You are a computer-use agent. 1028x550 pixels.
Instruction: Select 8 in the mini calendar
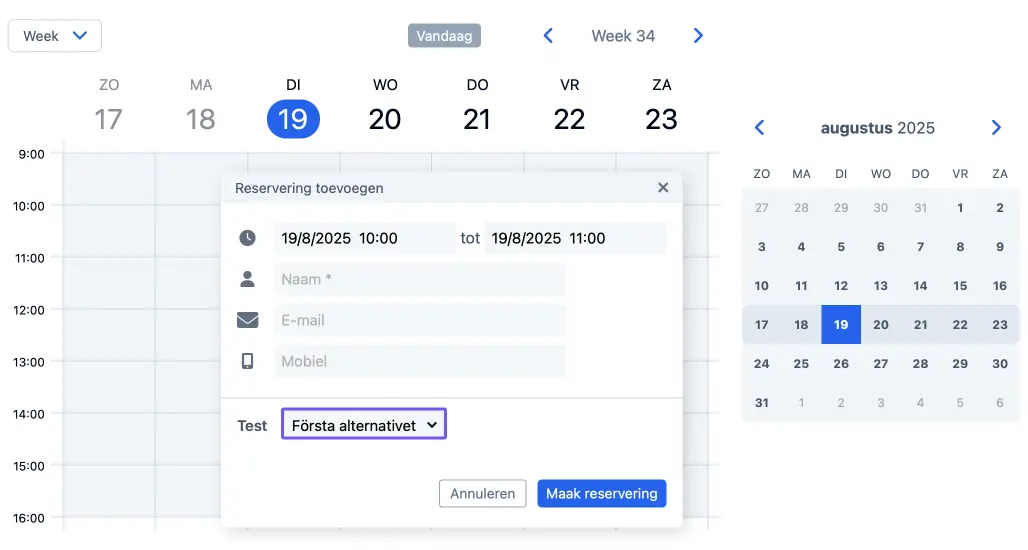click(960, 247)
